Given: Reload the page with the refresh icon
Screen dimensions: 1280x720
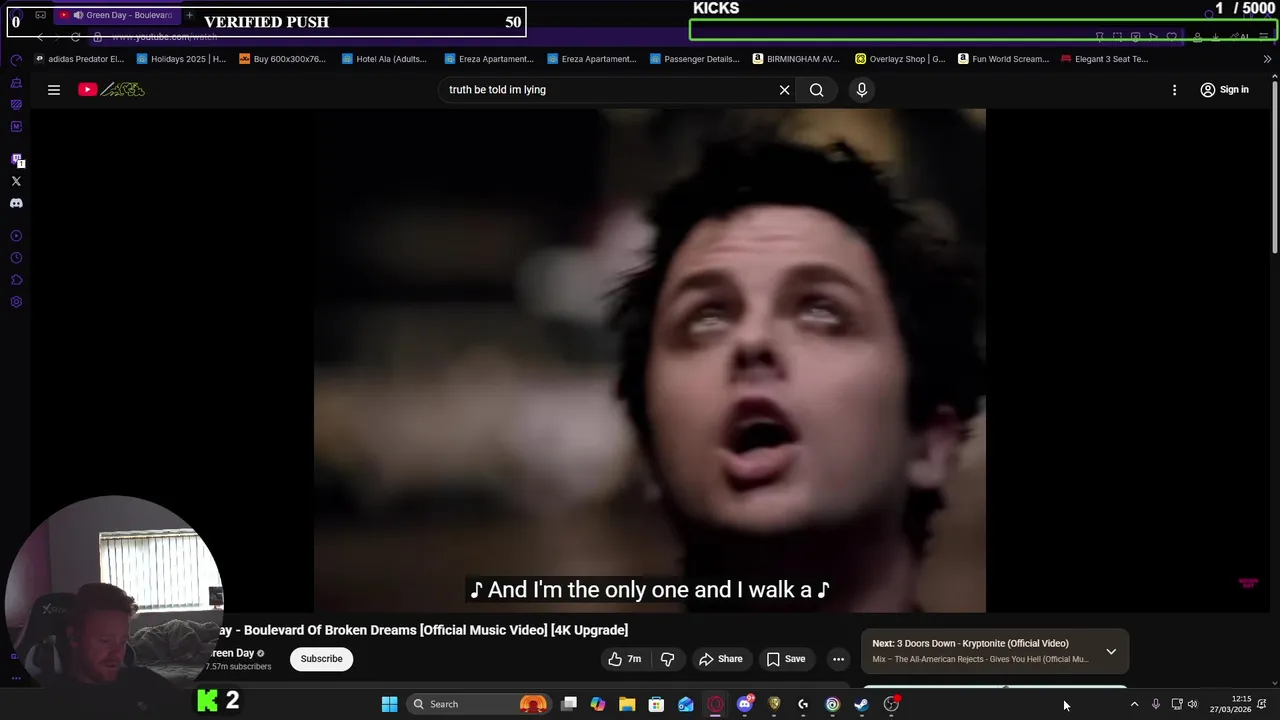Looking at the screenshot, I should click(75, 37).
